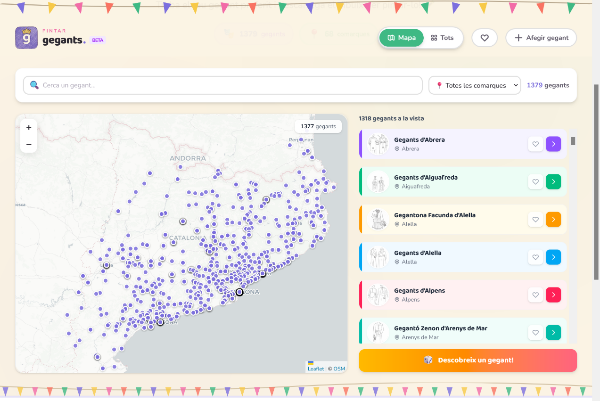Favorite Gegants d'Abrera with heart toggle
The image size is (600, 401).
pos(535,144)
